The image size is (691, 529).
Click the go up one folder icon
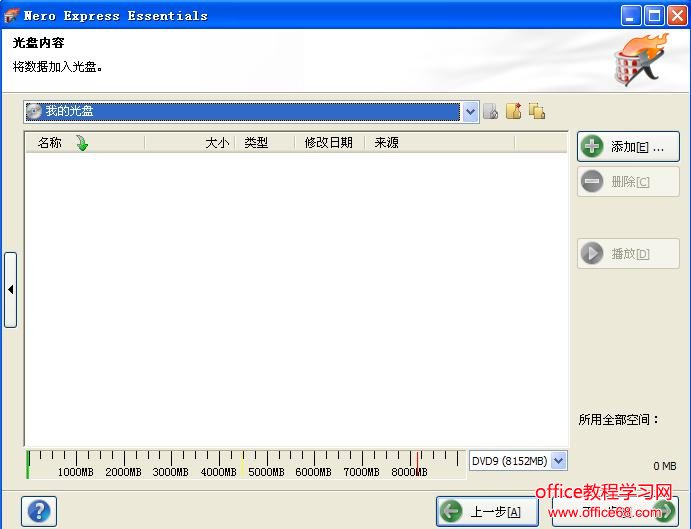click(490, 112)
